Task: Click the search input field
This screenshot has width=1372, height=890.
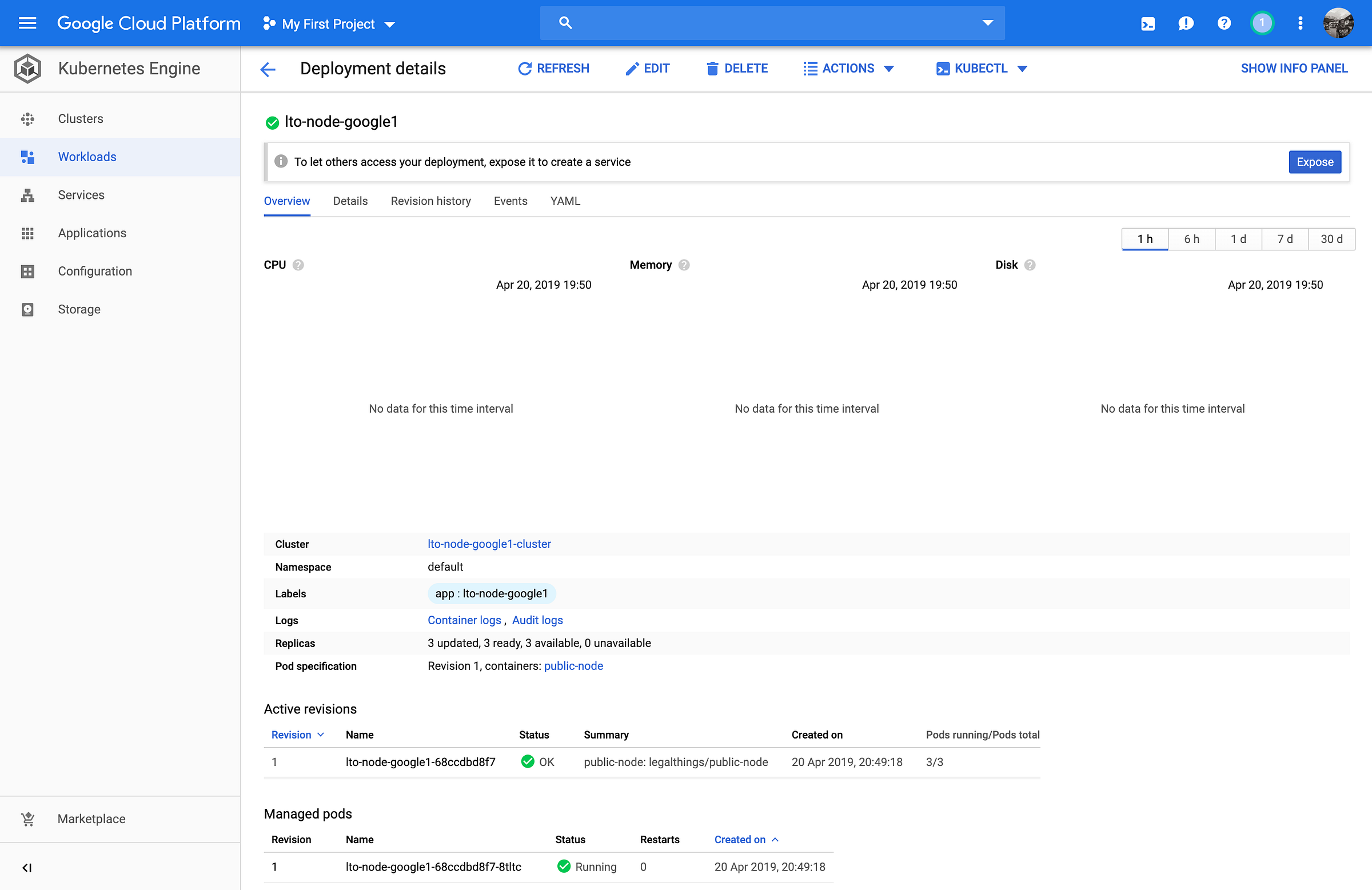Action: pyautogui.click(x=772, y=23)
